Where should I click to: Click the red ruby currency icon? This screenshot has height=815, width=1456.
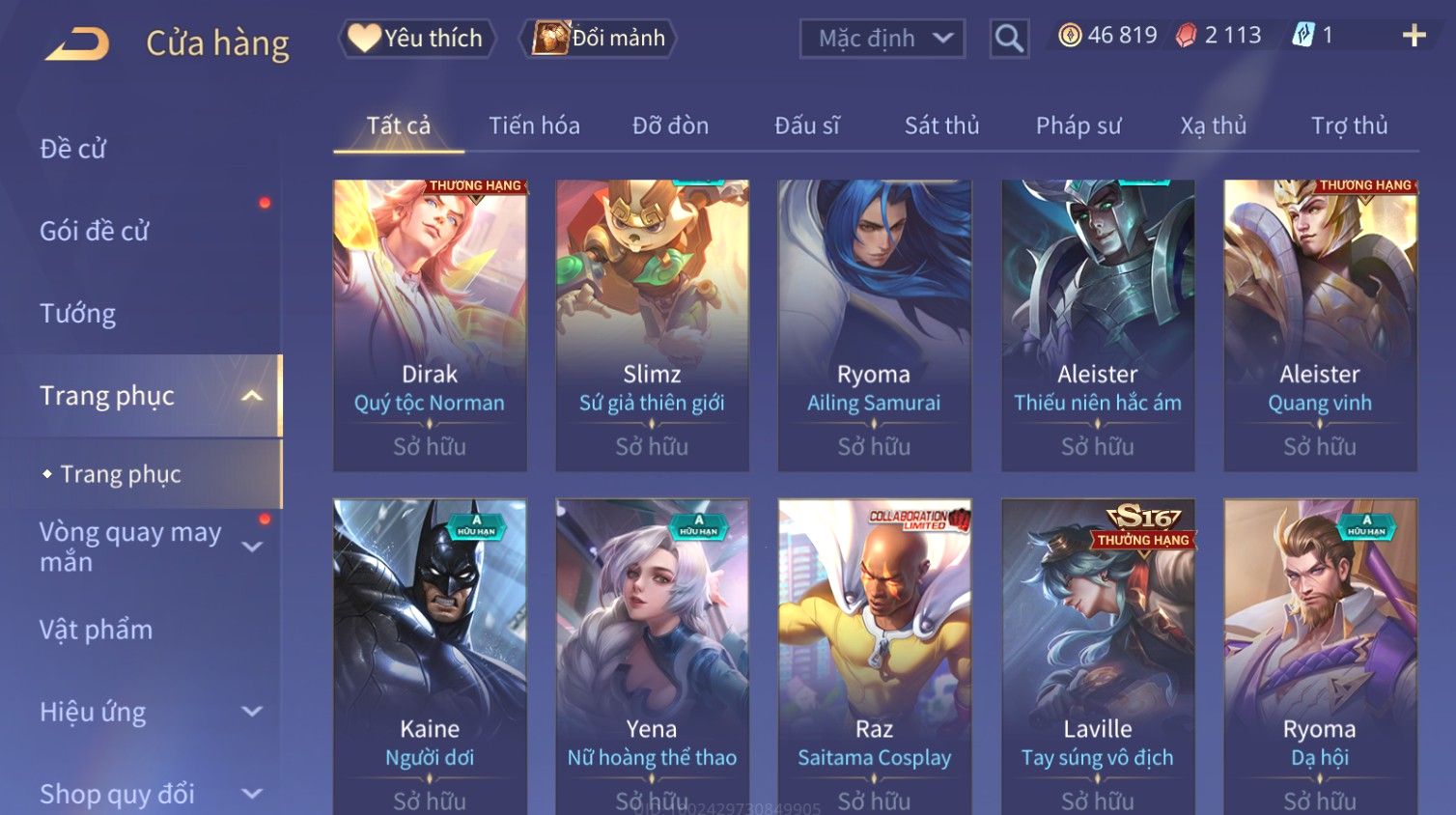click(x=1187, y=36)
